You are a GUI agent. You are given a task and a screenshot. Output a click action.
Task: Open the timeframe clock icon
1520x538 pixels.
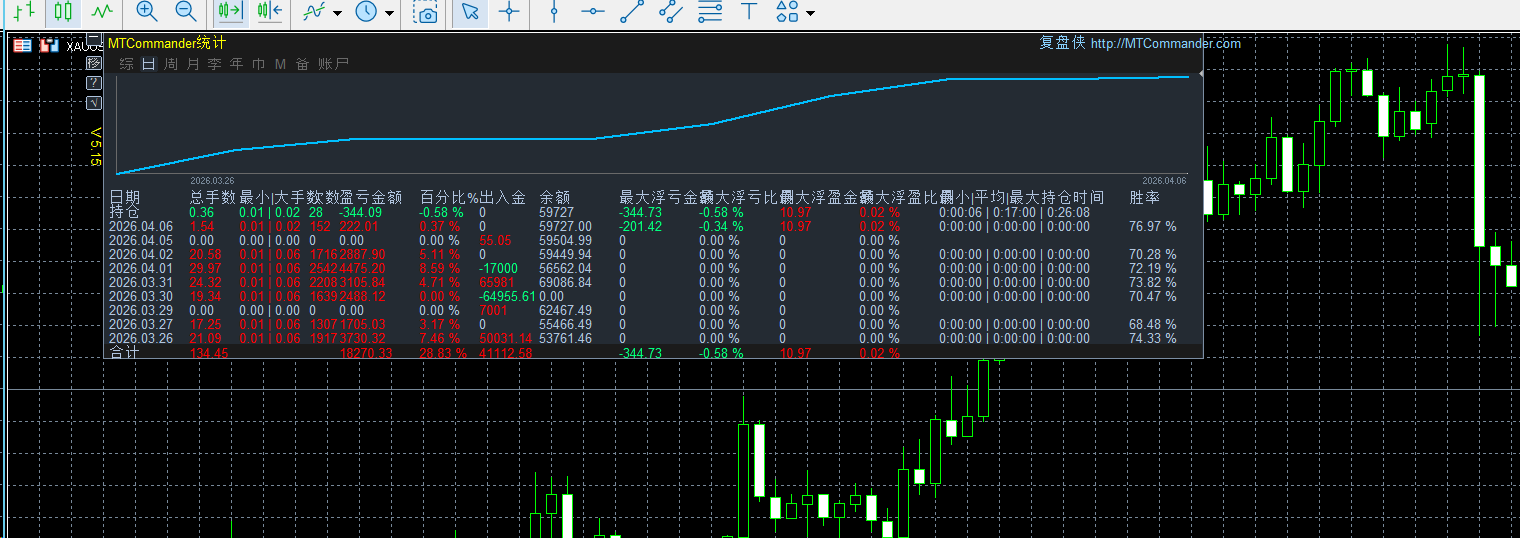coord(366,12)
